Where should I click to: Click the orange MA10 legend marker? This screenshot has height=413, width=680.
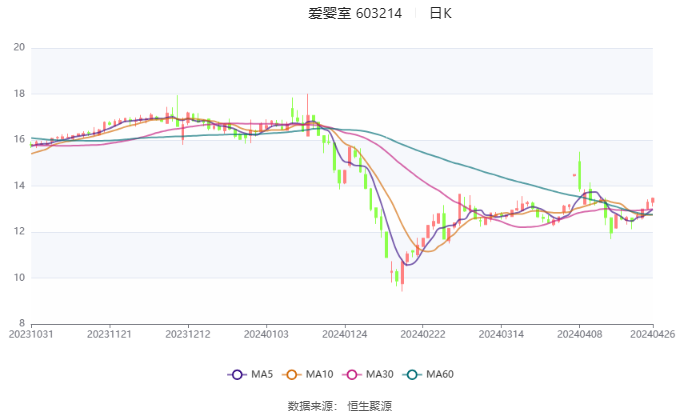click(x=294, y=374)
